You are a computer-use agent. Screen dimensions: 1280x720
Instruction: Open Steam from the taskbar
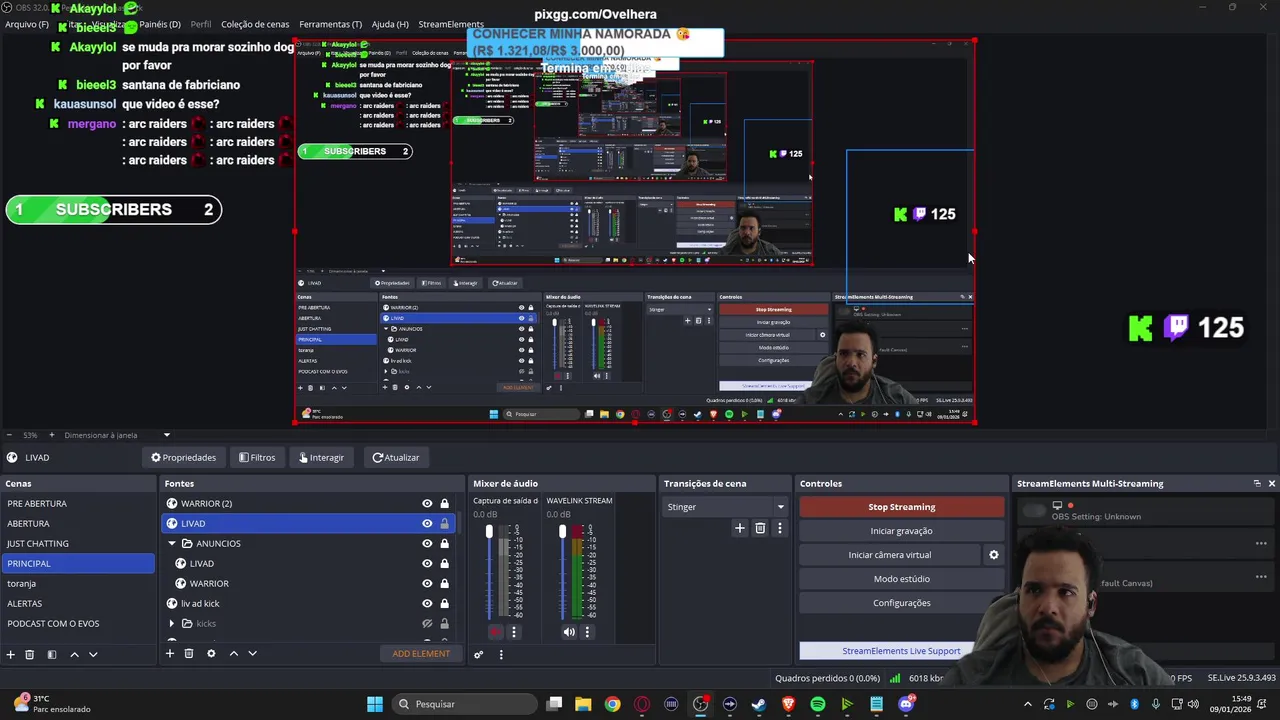pyautogui.click(x=758, y=704)
